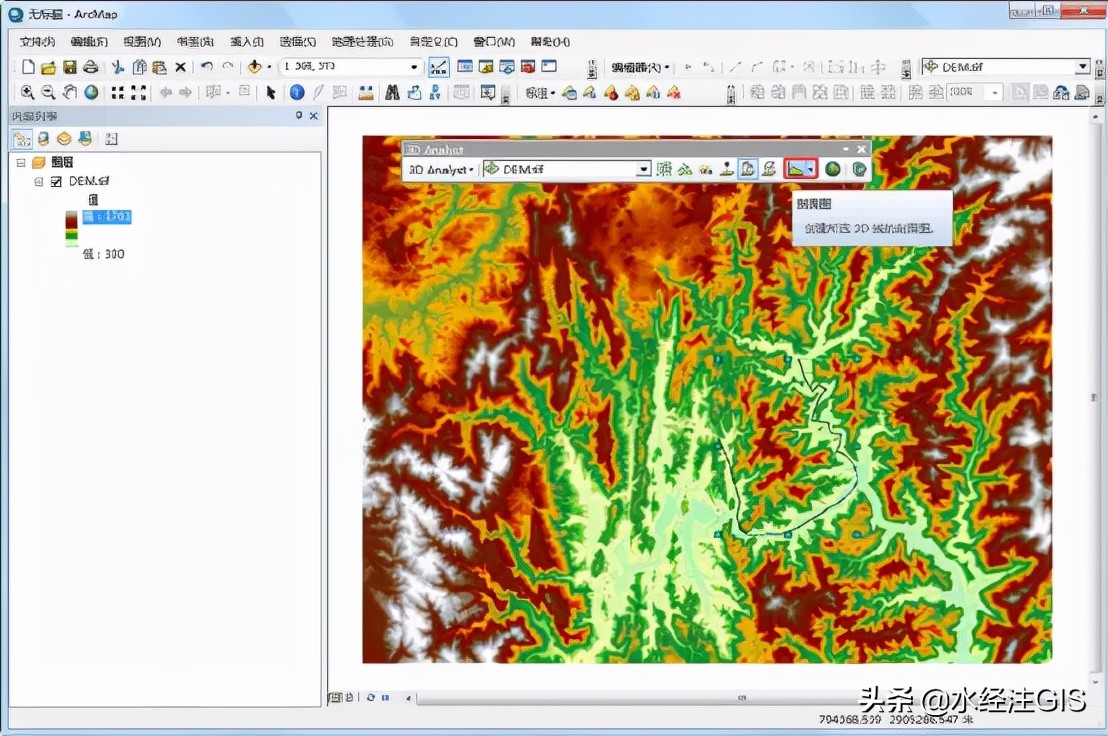Viewport: 1108px width, 736px height.
Task: Open the Search window
Action: tap(507, 66)
